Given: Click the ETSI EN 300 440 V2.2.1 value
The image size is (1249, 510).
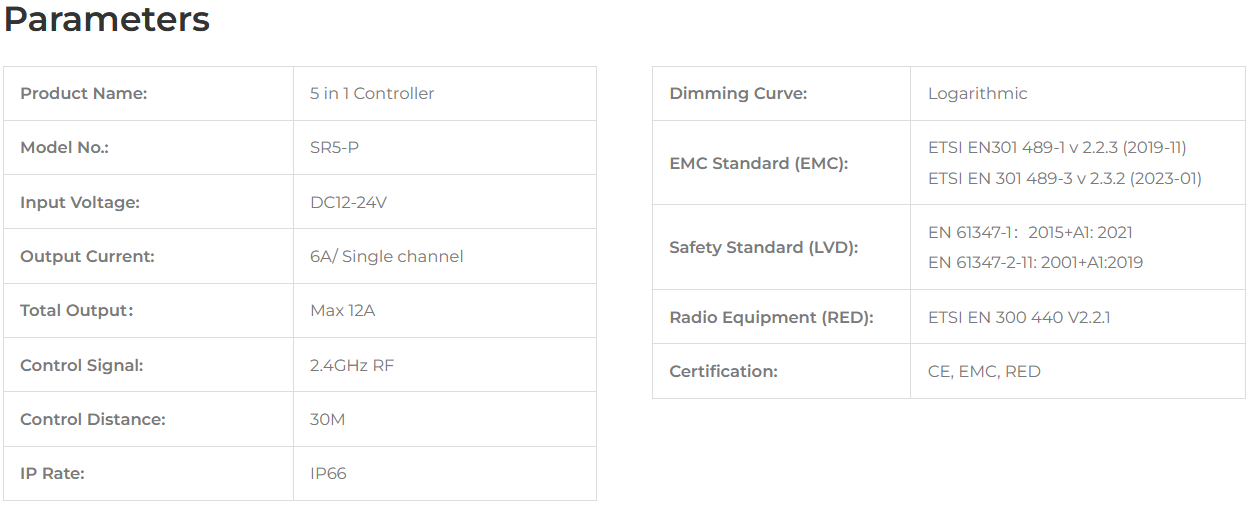Looking at the screenshot, I should point(1019,317).
